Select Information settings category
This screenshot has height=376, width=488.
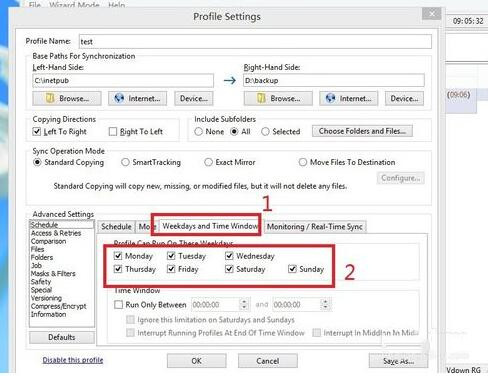point(48,314)
